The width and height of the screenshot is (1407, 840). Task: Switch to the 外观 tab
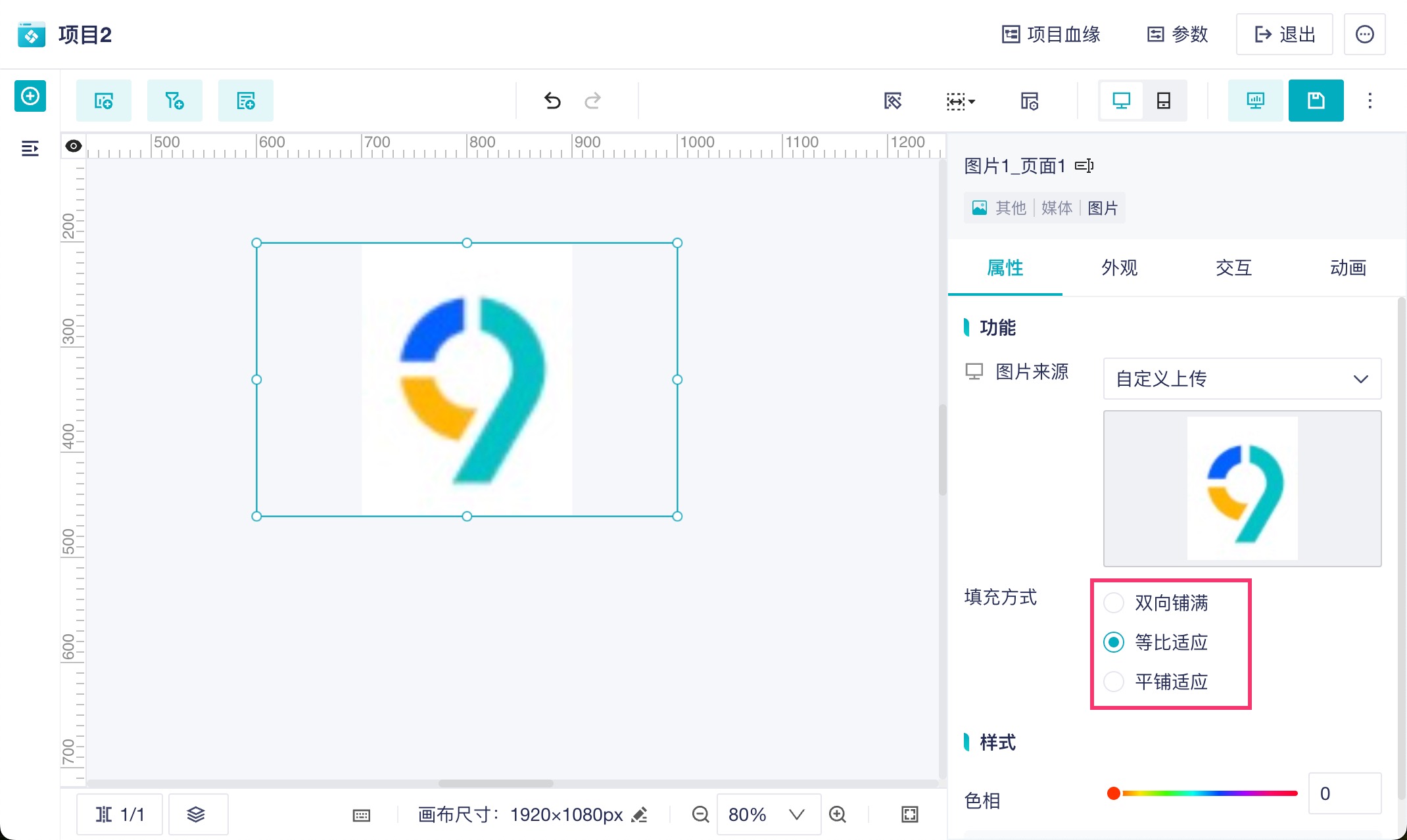(1119, 268)
